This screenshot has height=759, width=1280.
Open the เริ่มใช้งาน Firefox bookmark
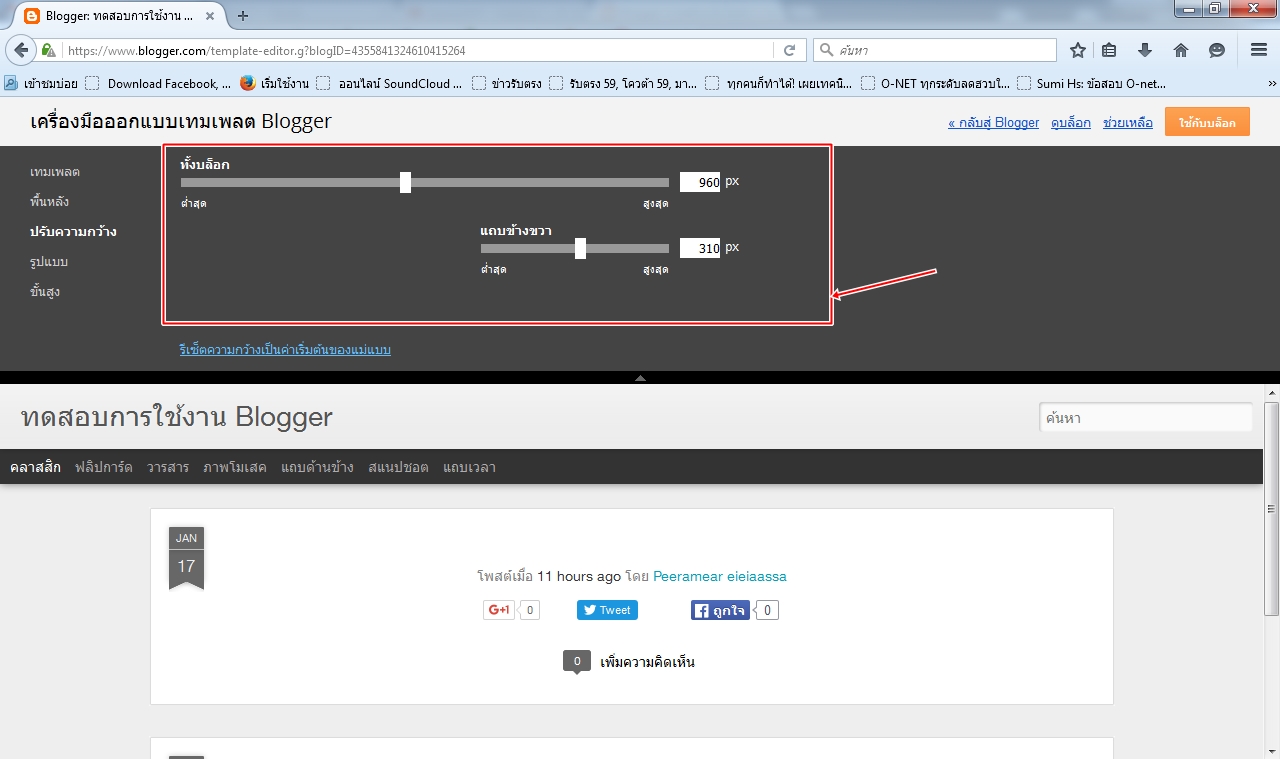(x=275, y=84)
